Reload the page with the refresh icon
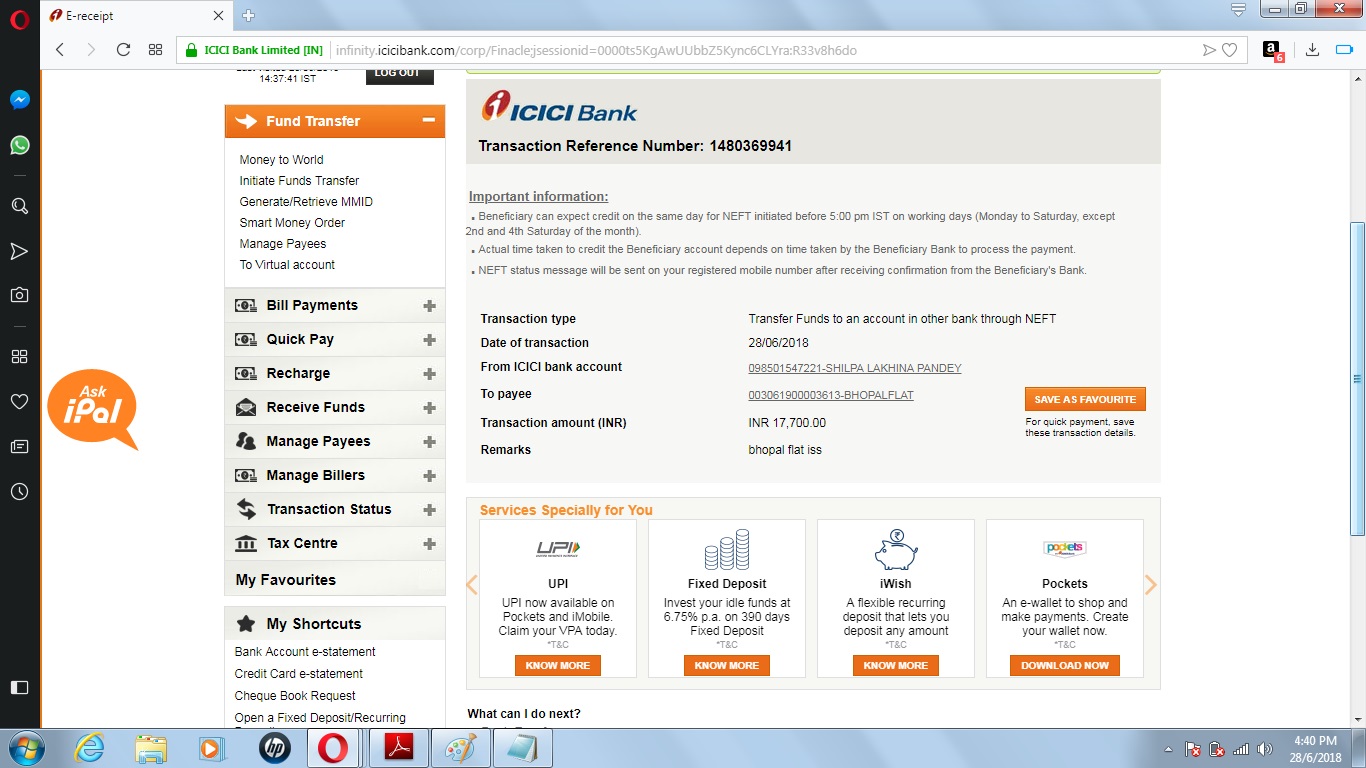The image size is (1366, 768). (x=123, y=50)
